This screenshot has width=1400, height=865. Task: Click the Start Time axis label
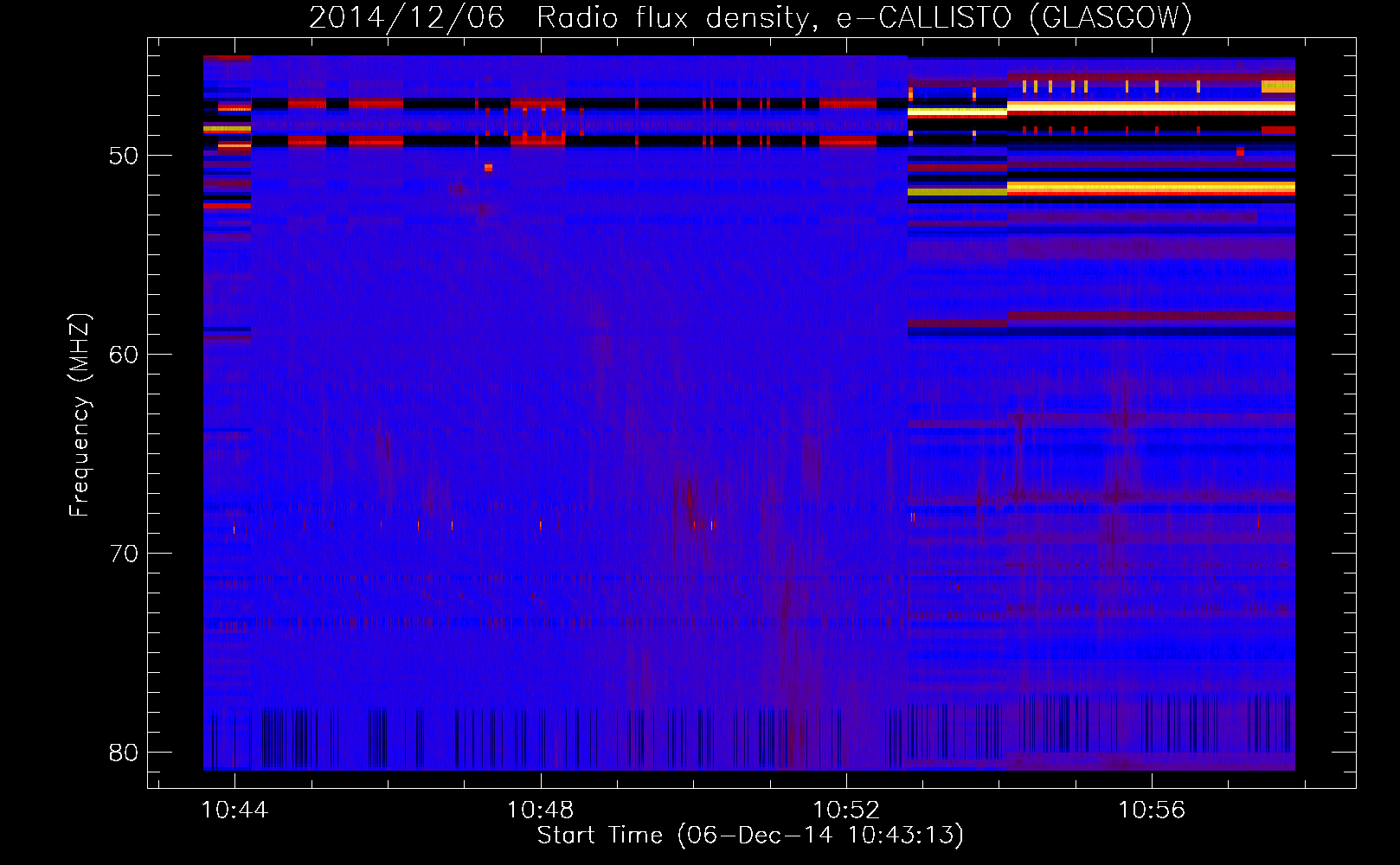point(750,836)
